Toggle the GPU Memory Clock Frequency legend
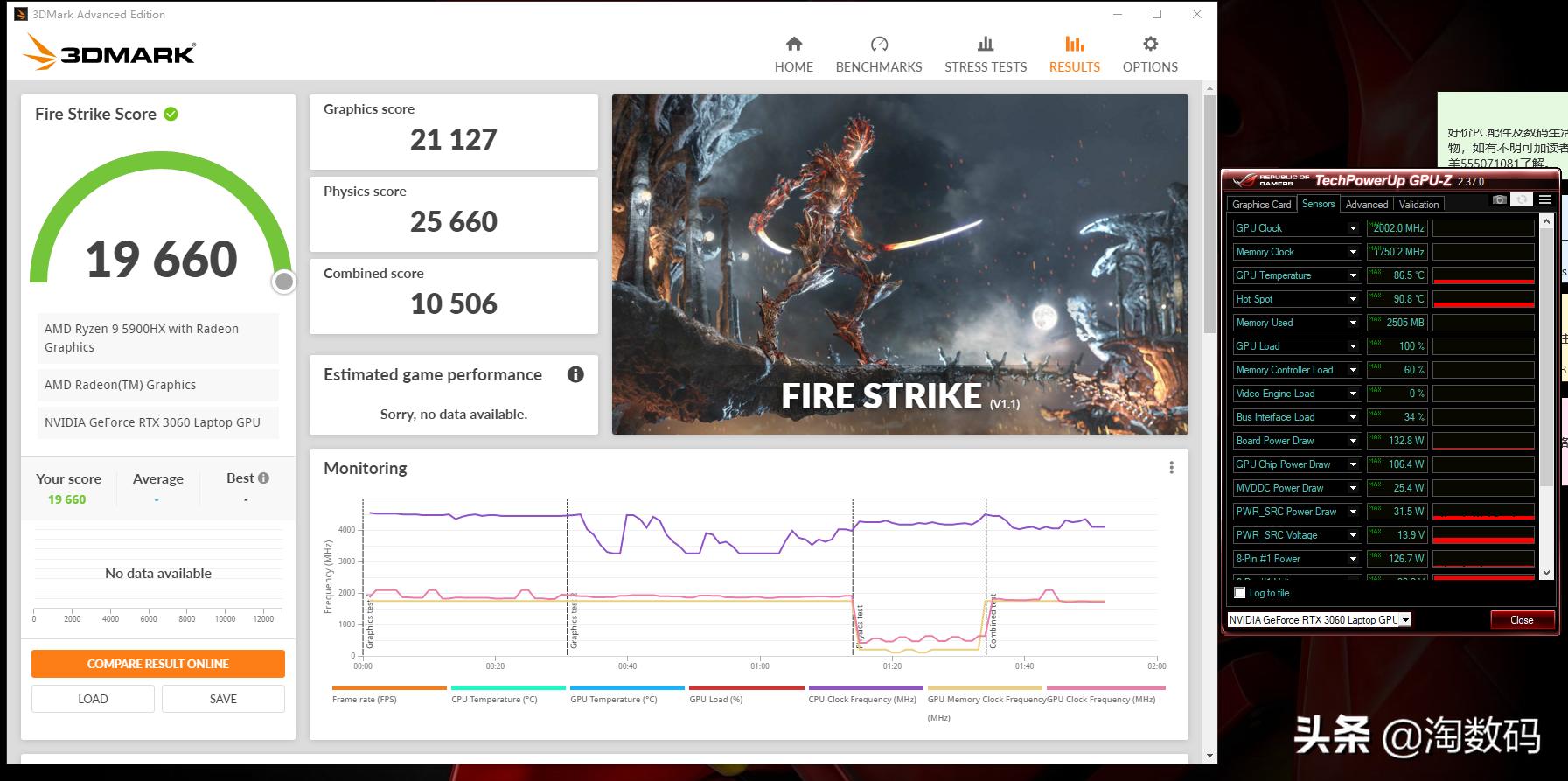Screen dimensions: 1568x781 [985, 703]
